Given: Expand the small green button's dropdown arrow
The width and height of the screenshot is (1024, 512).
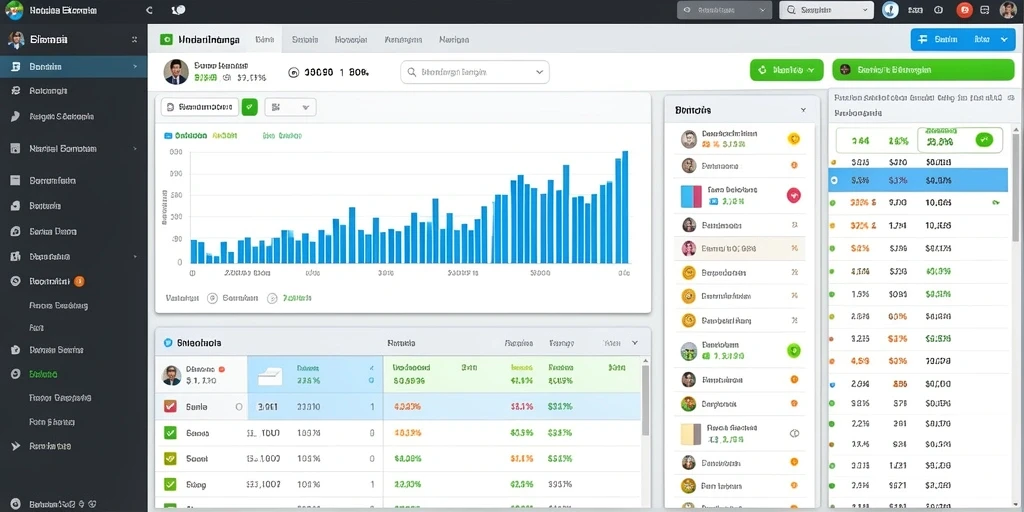Looking at the screenshot, I should 812,69.
